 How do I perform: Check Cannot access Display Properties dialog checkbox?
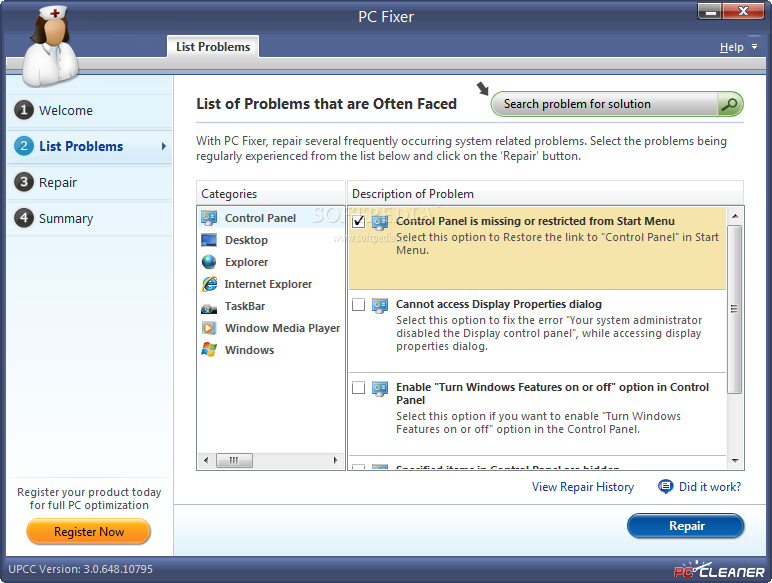tap(358, 304)
